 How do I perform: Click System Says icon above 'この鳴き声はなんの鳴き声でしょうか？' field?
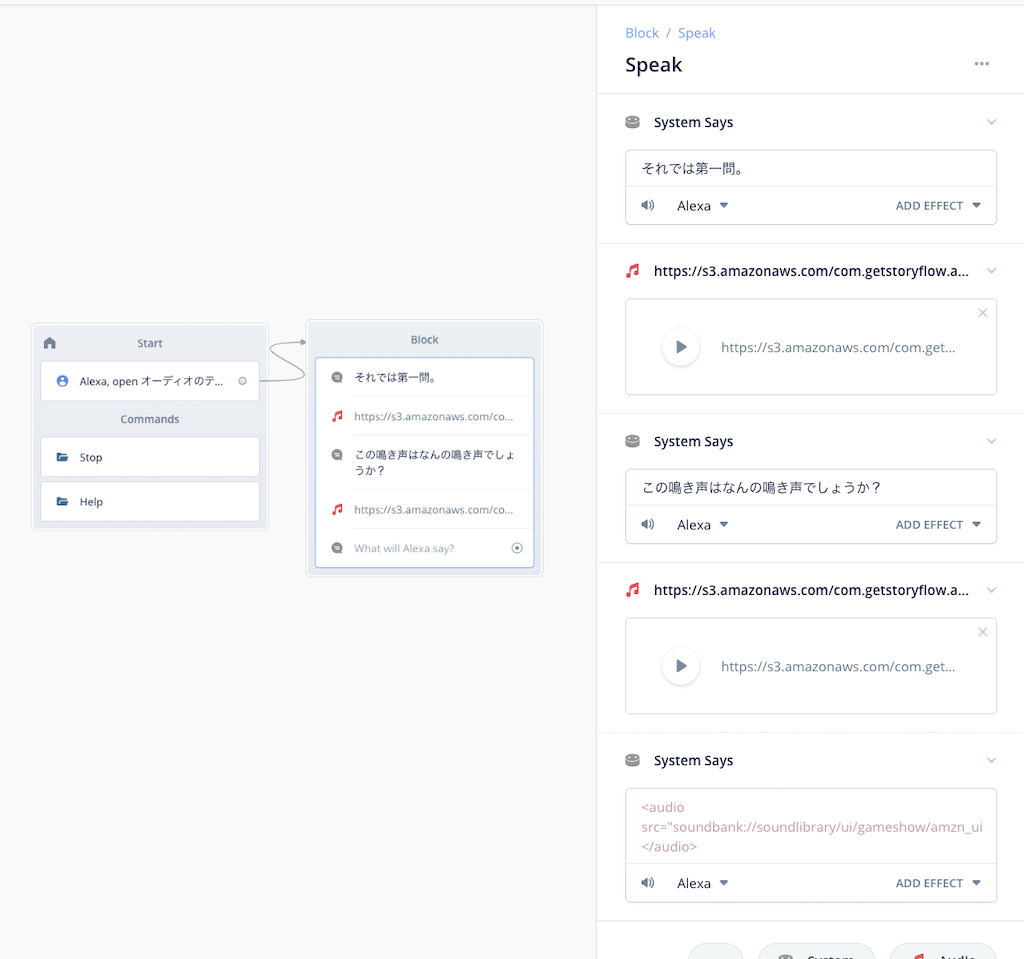coord(632,441)
